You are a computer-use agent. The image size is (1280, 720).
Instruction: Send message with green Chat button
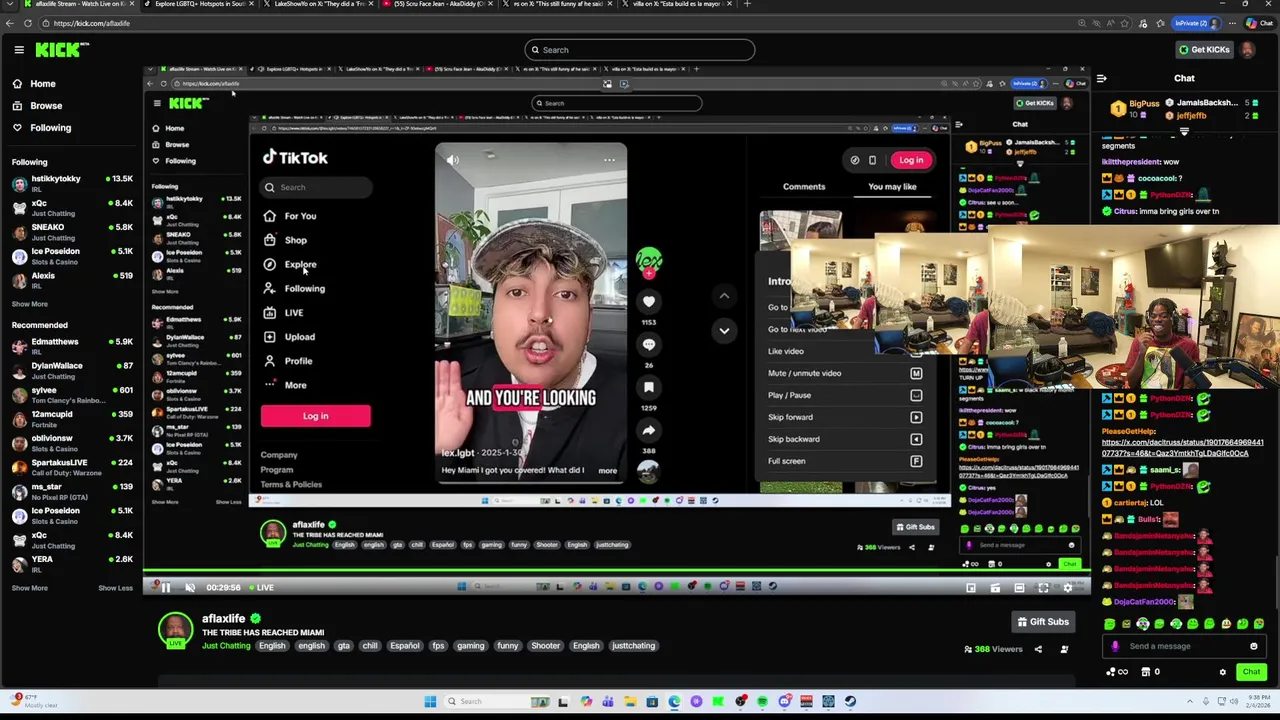[x=1250, y=672]
